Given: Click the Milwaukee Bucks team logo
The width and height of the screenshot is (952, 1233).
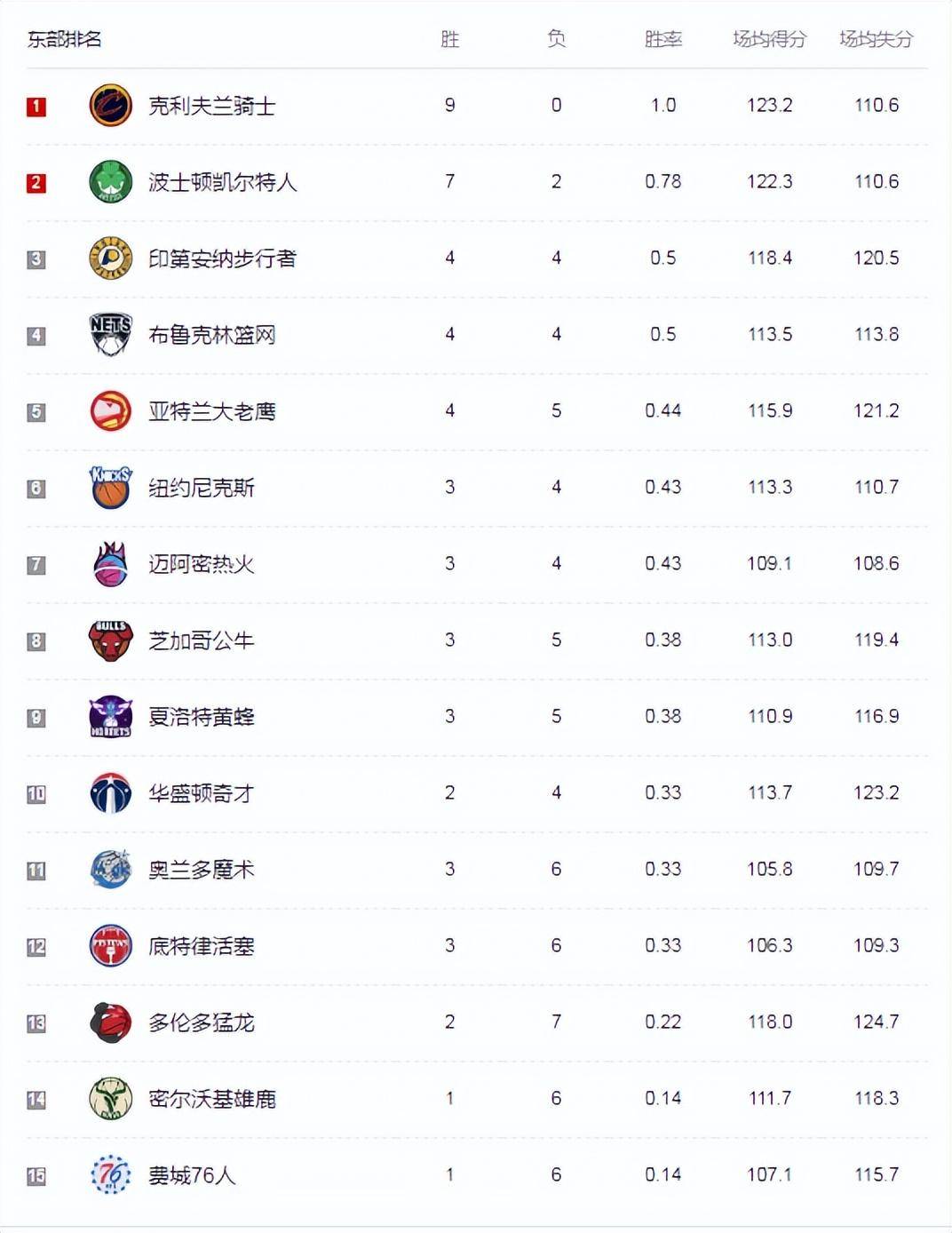Looking at the screenshot, I should 111,1099.
